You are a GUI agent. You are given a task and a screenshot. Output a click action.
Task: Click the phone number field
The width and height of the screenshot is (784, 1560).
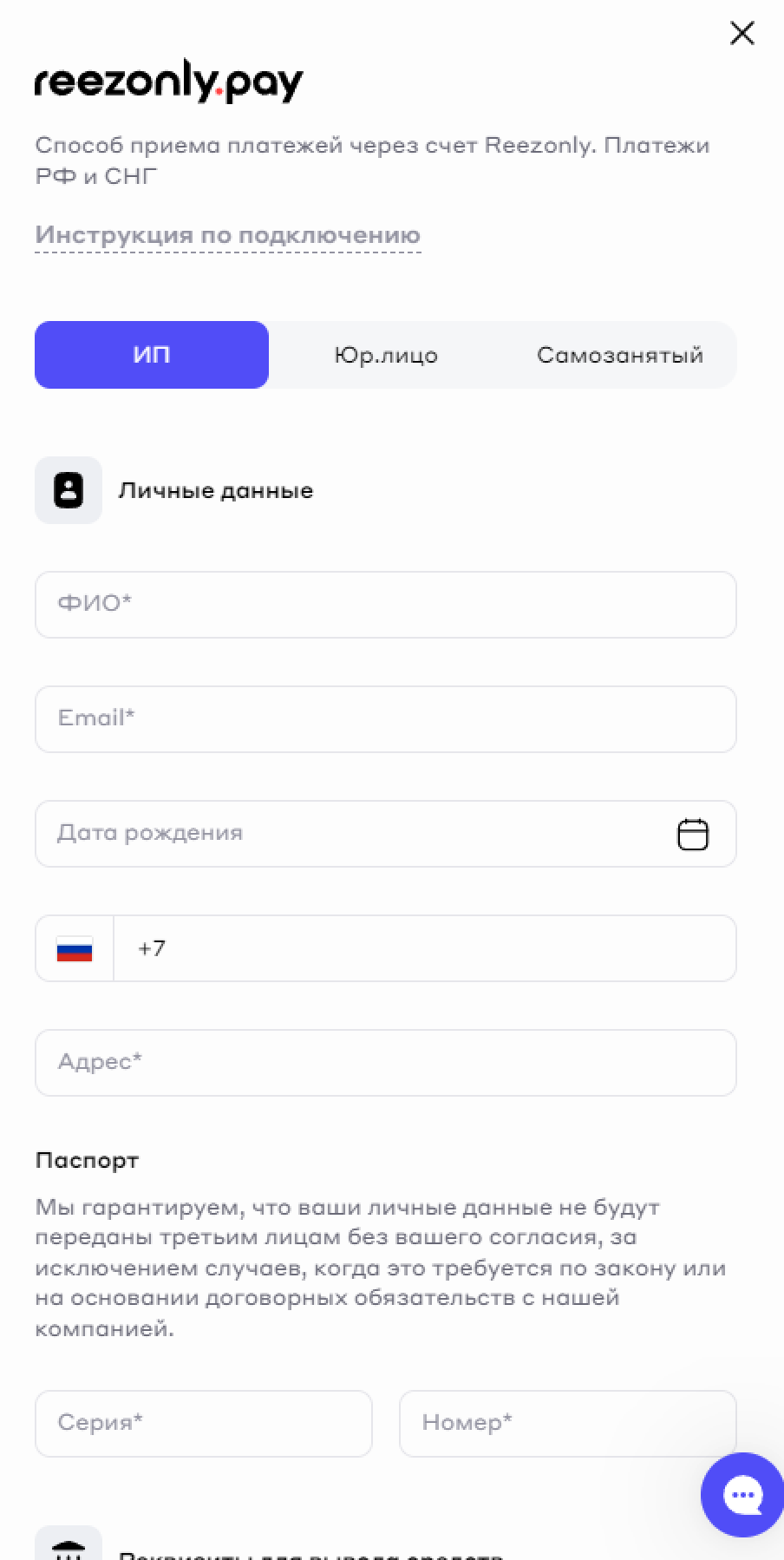click(x=425, y=948)
